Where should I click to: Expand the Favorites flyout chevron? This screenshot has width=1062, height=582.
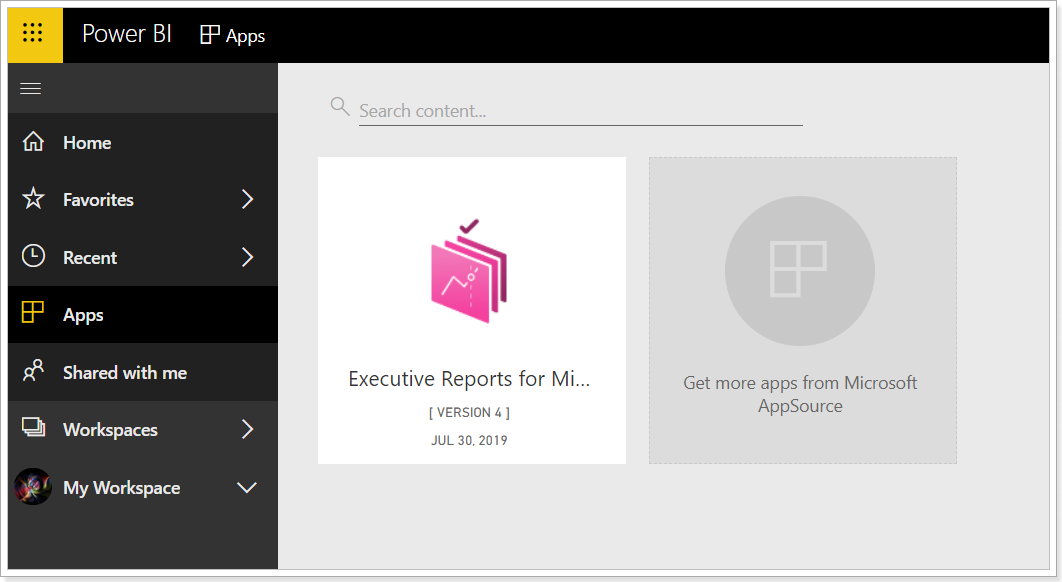[x=248, y=199]
